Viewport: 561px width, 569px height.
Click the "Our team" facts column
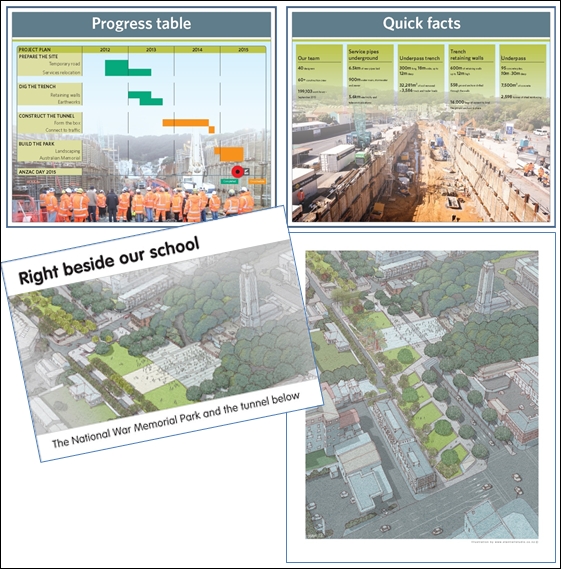[x=319, y=74]
